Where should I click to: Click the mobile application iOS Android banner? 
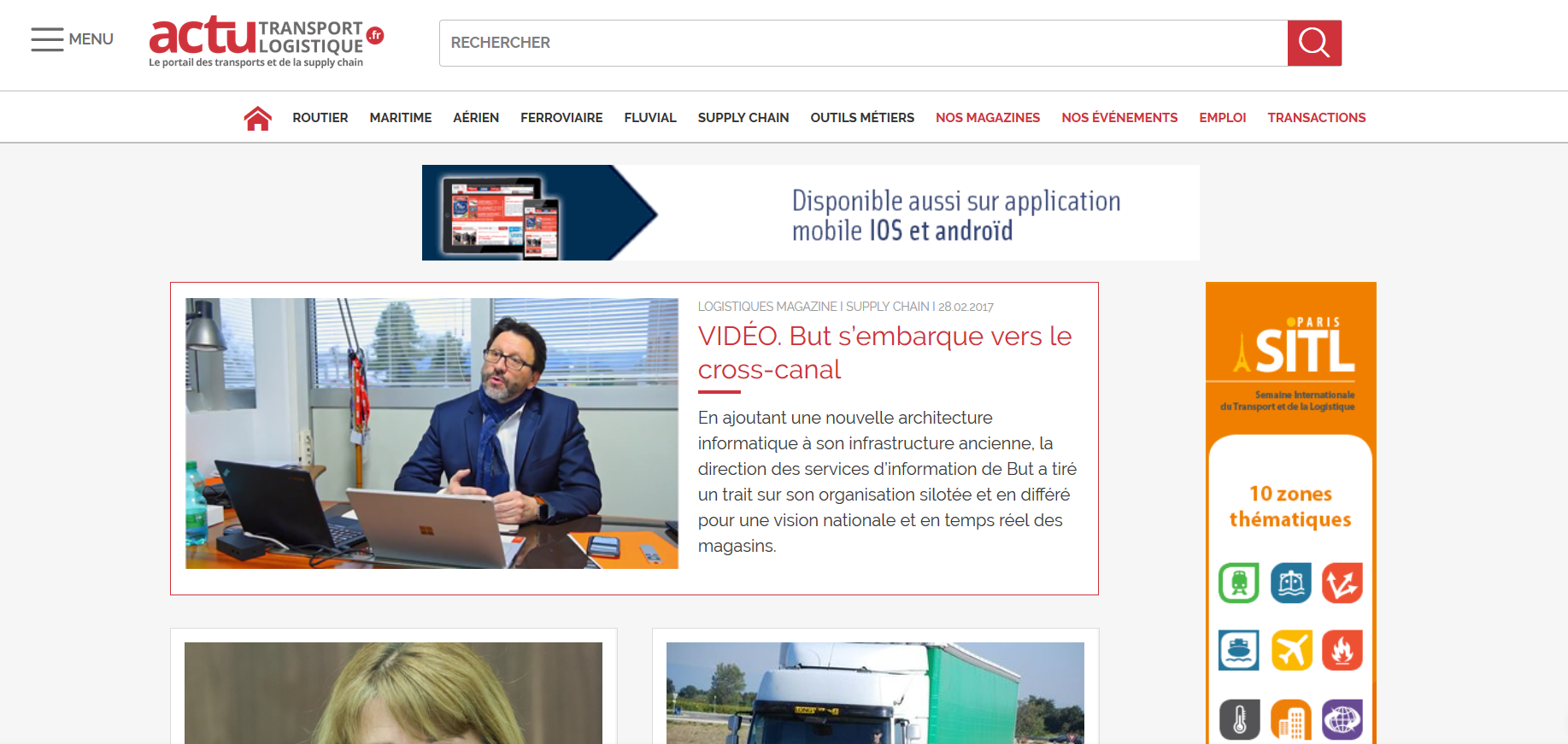point(811,213)
